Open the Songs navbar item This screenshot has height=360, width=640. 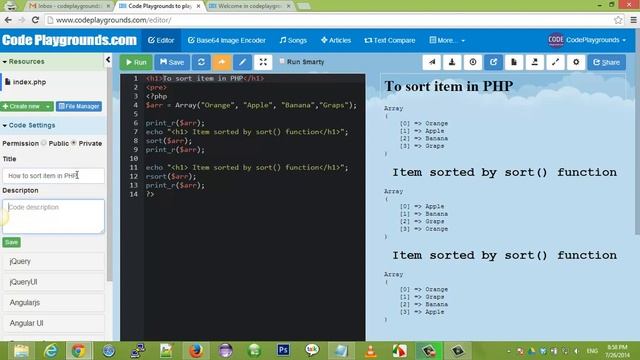pos(293,40)
